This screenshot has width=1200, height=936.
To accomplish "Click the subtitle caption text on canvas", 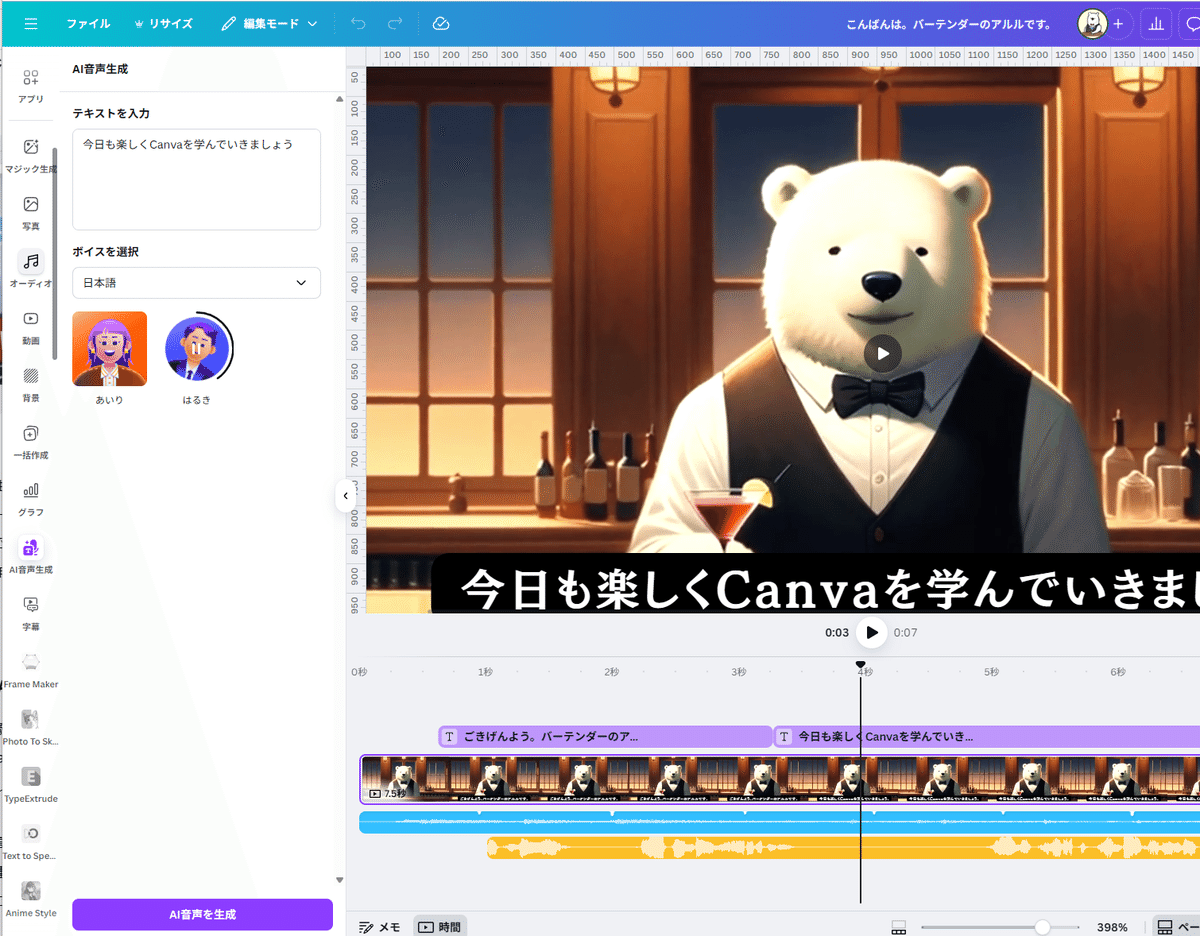I will coord(830,591).
